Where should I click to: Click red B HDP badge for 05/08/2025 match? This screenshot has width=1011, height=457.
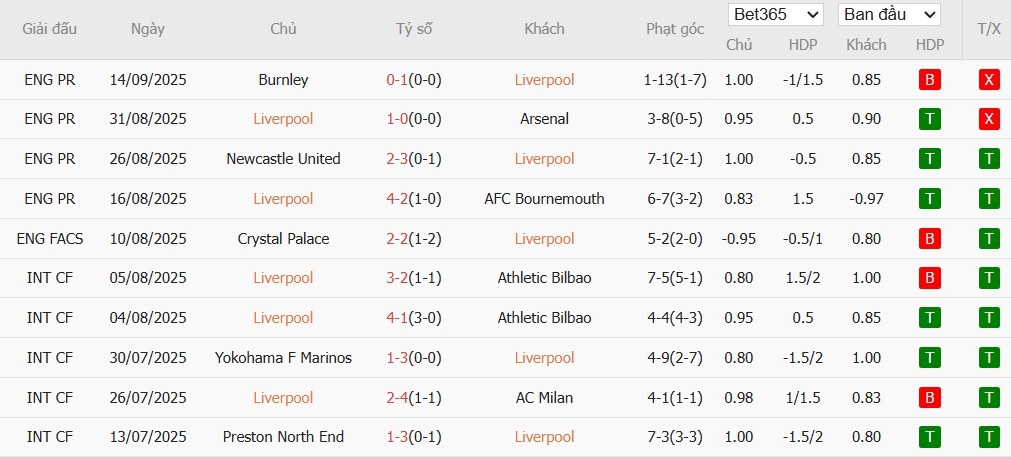click(930, 278)
